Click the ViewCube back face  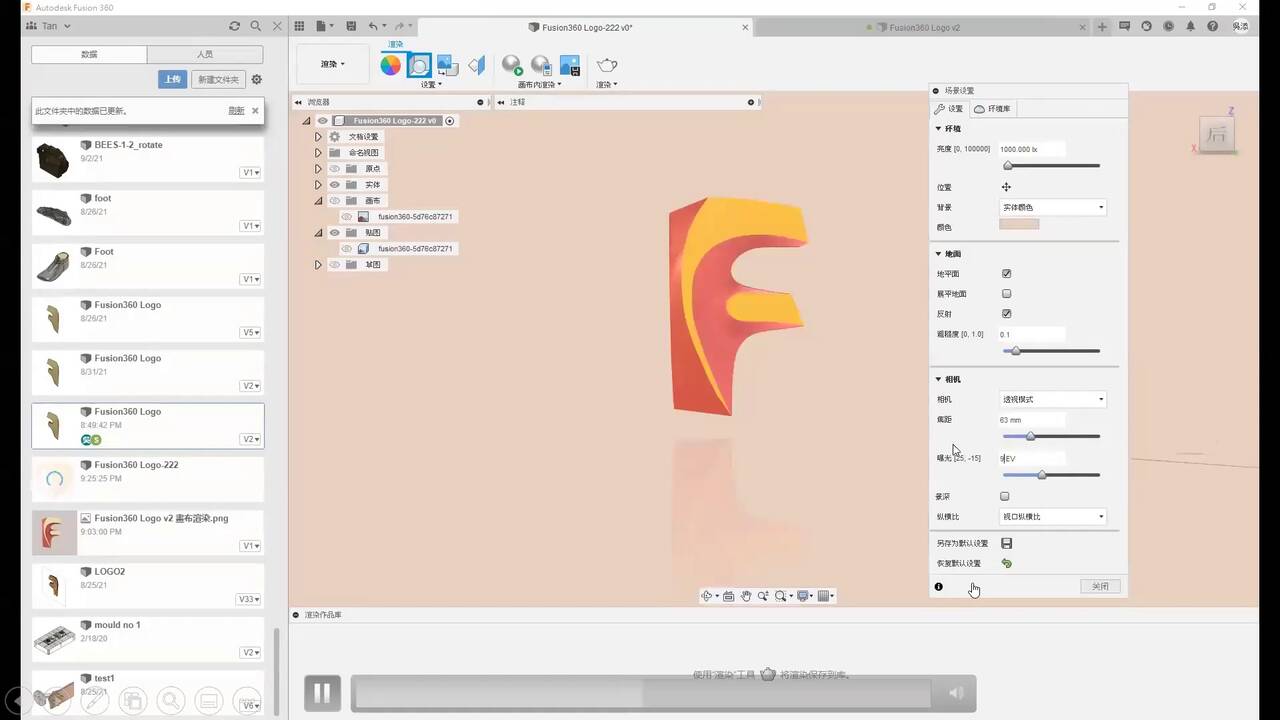pos(1217,134)
